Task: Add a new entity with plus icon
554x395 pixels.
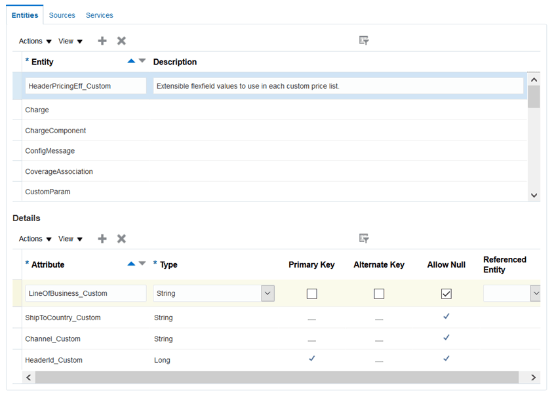Action: [x=102, y=41]
